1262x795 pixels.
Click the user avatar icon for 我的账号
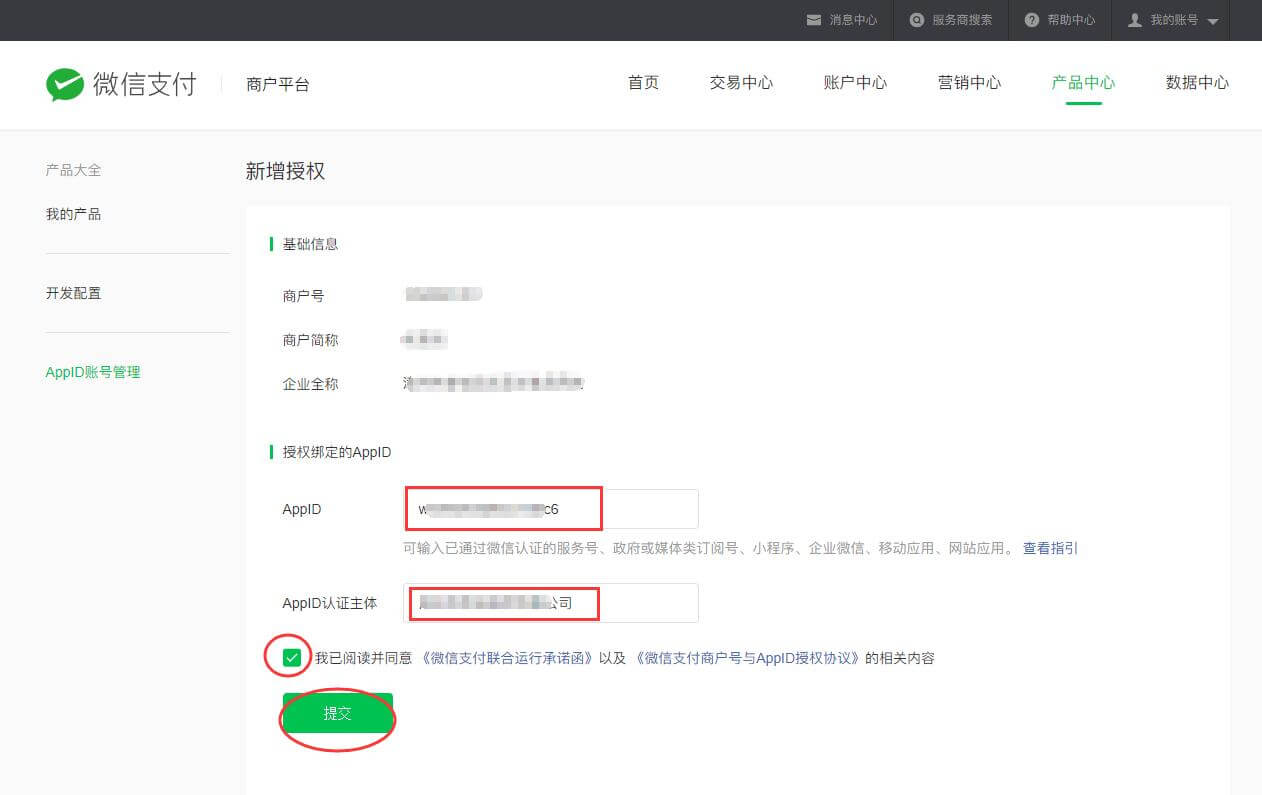[1134, 20]
